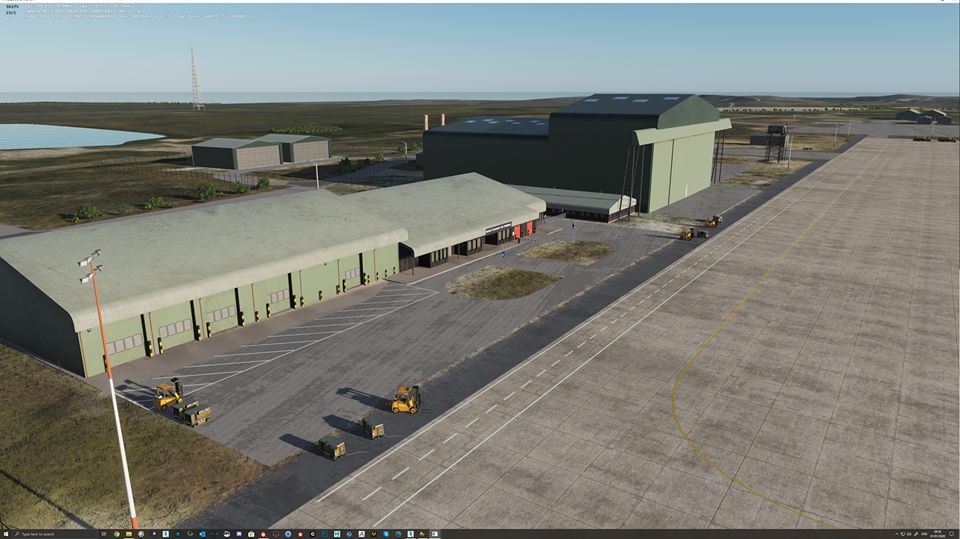Open the taskbar clock and date
Viewport: 960px width, 539px height.
click(x=937, y=534)
